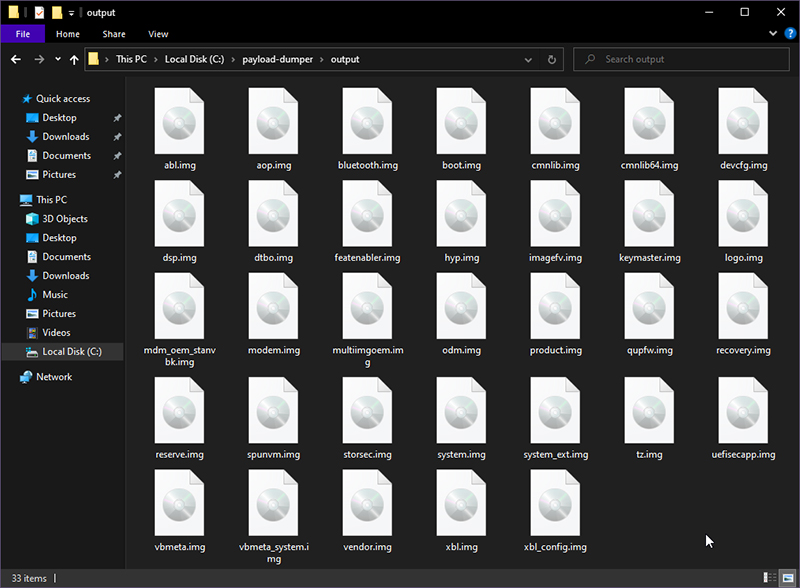Screen dimensions: 800x588
Task: Refresh the output folder view
Action: (x=551, y=59)
